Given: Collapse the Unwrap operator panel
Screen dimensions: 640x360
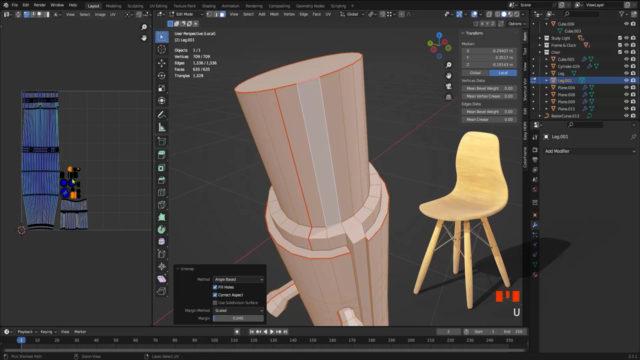Looking at the screenshot, I should [185, 269].
